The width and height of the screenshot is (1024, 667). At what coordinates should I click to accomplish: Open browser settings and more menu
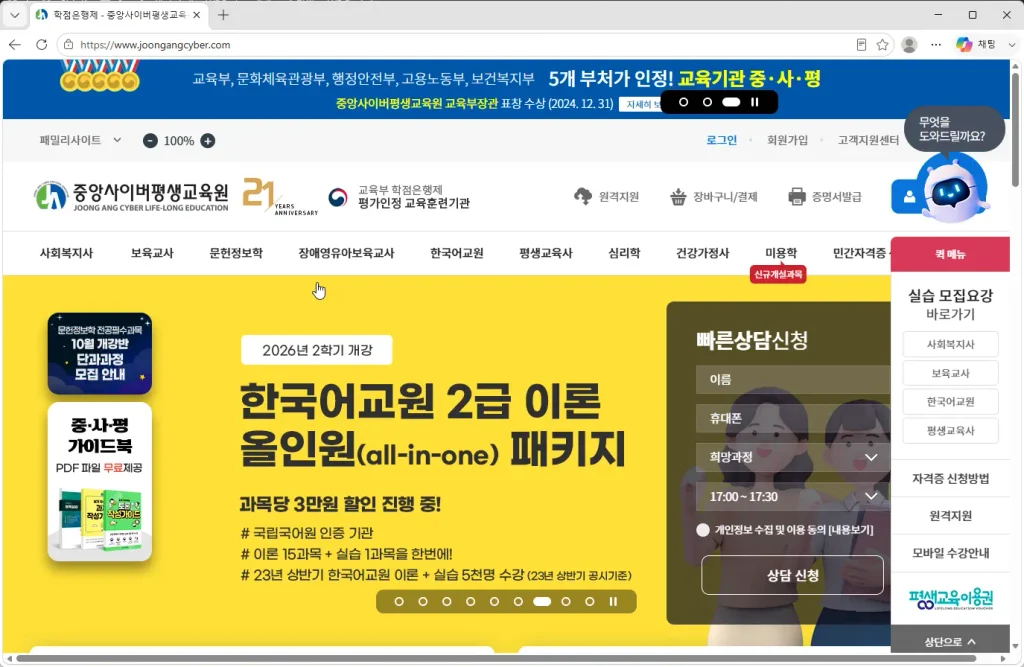(x=936, y=44)
